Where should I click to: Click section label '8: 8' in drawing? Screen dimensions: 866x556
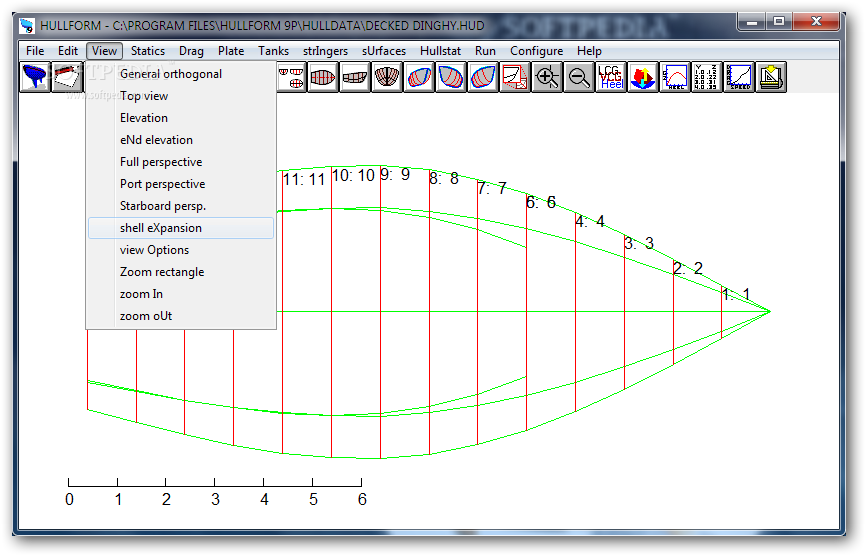[444, 178]
